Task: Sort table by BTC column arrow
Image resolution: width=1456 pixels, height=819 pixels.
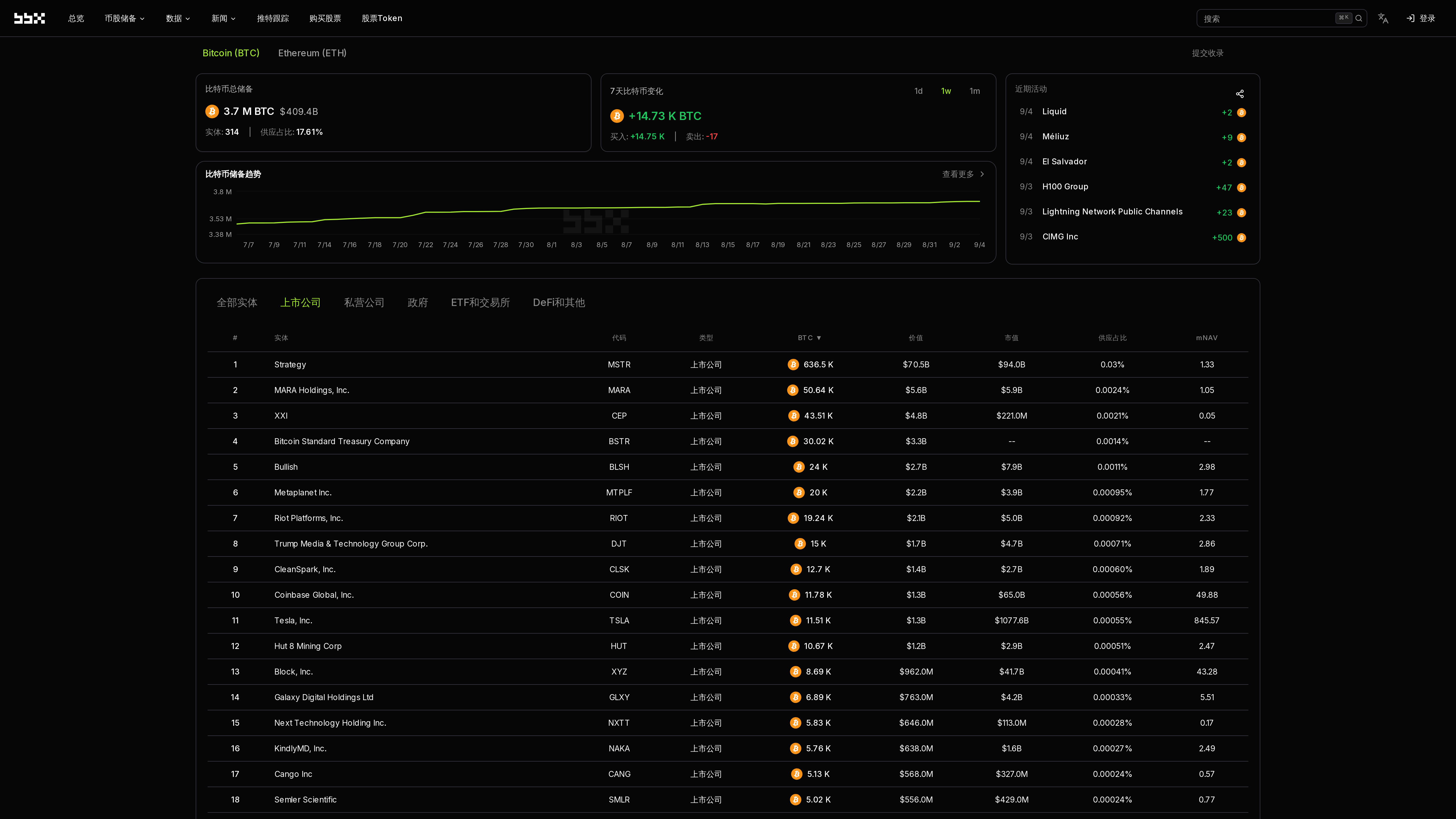Action: point(818,338)
